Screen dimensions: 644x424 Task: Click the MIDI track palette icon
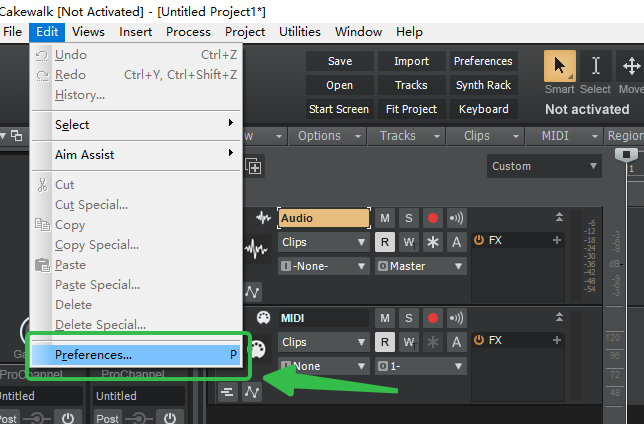(263, 318)
